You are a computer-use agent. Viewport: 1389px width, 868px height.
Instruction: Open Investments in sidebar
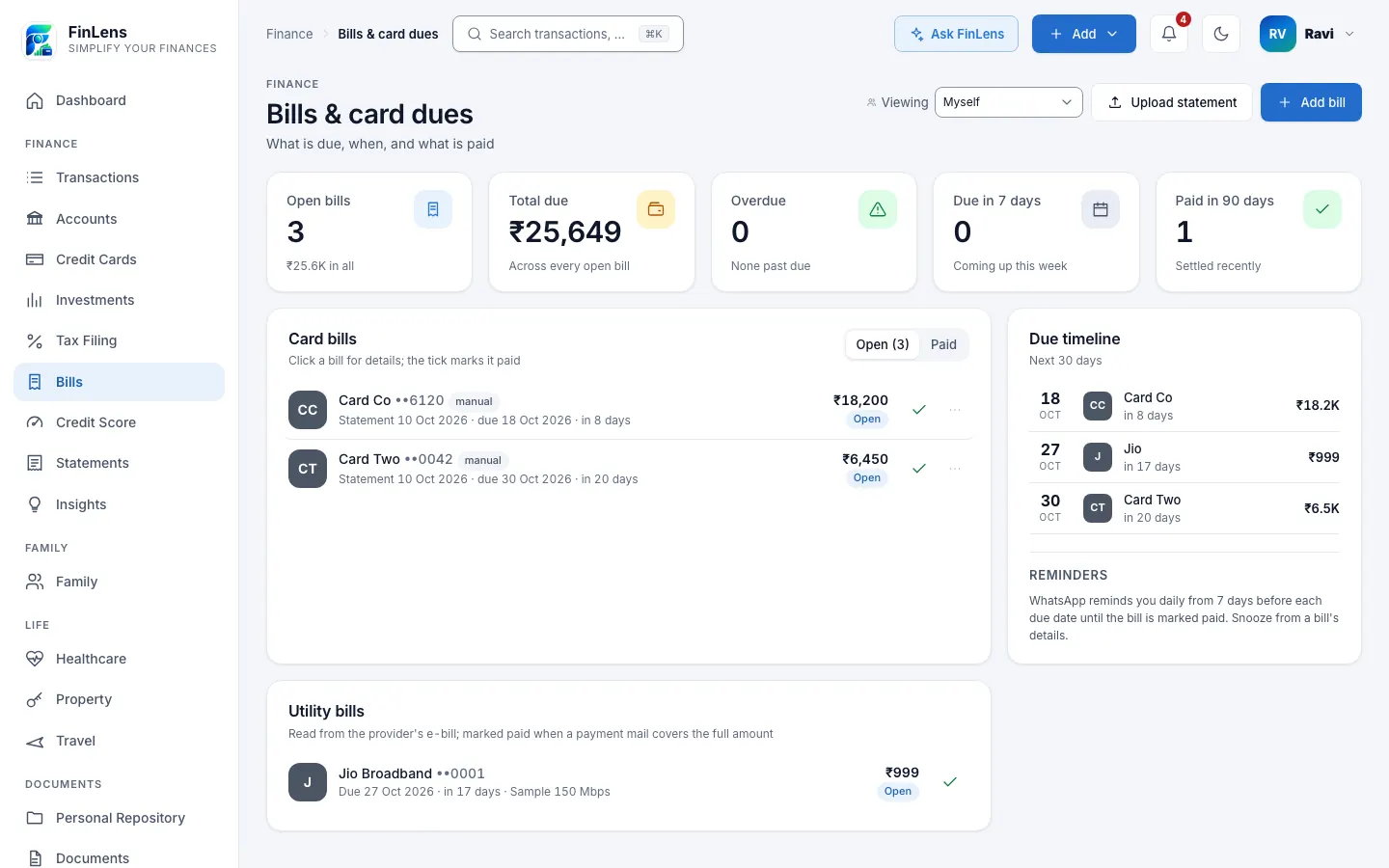120,300
